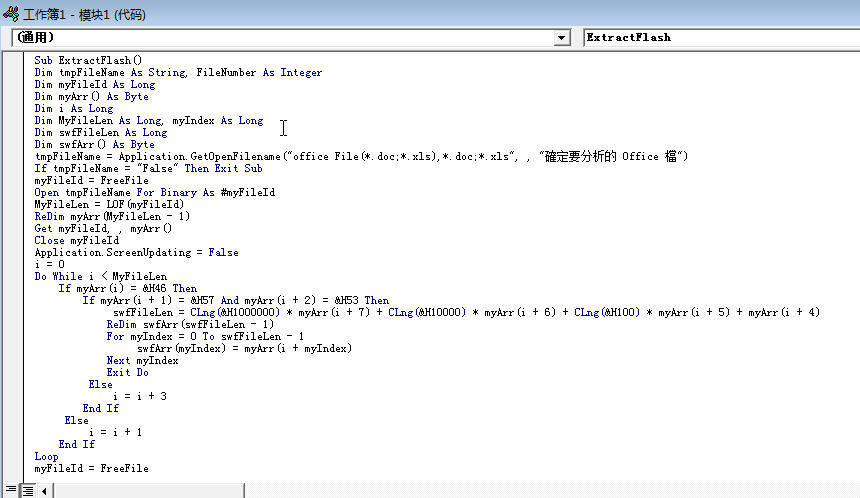Click the horizontal scrollbar left arrow
The width and height of the screenshot is (860, 498).
coord(44,490)
